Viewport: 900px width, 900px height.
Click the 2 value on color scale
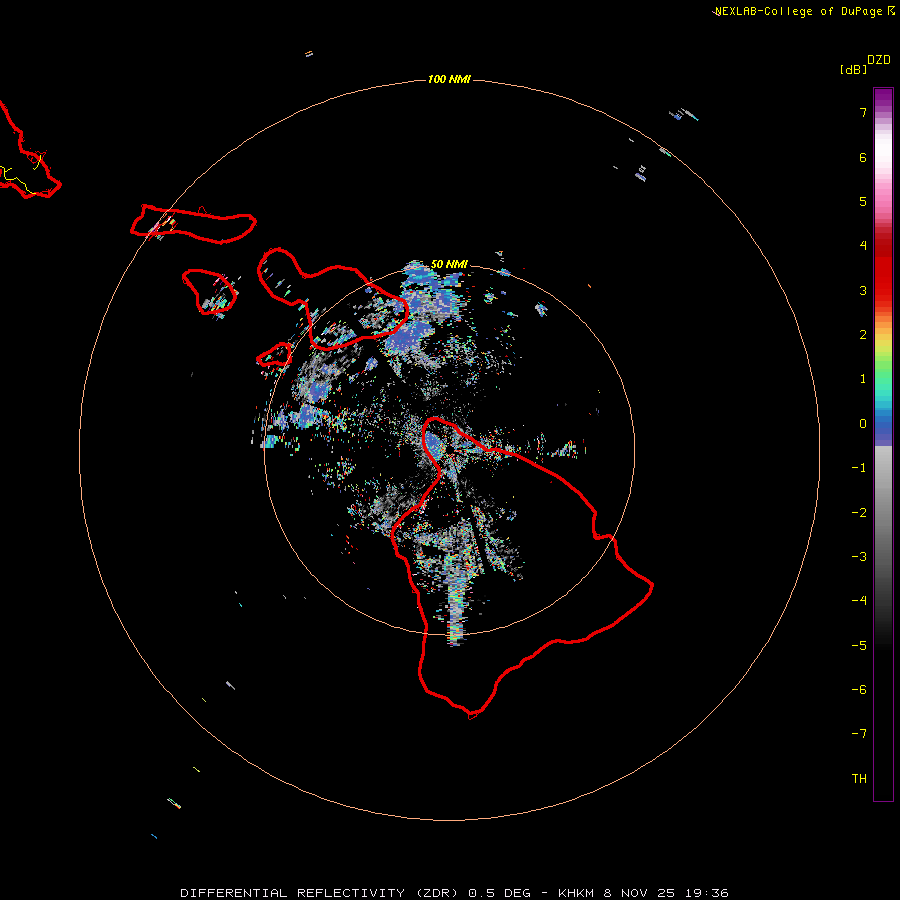click(x=863, y=335)
